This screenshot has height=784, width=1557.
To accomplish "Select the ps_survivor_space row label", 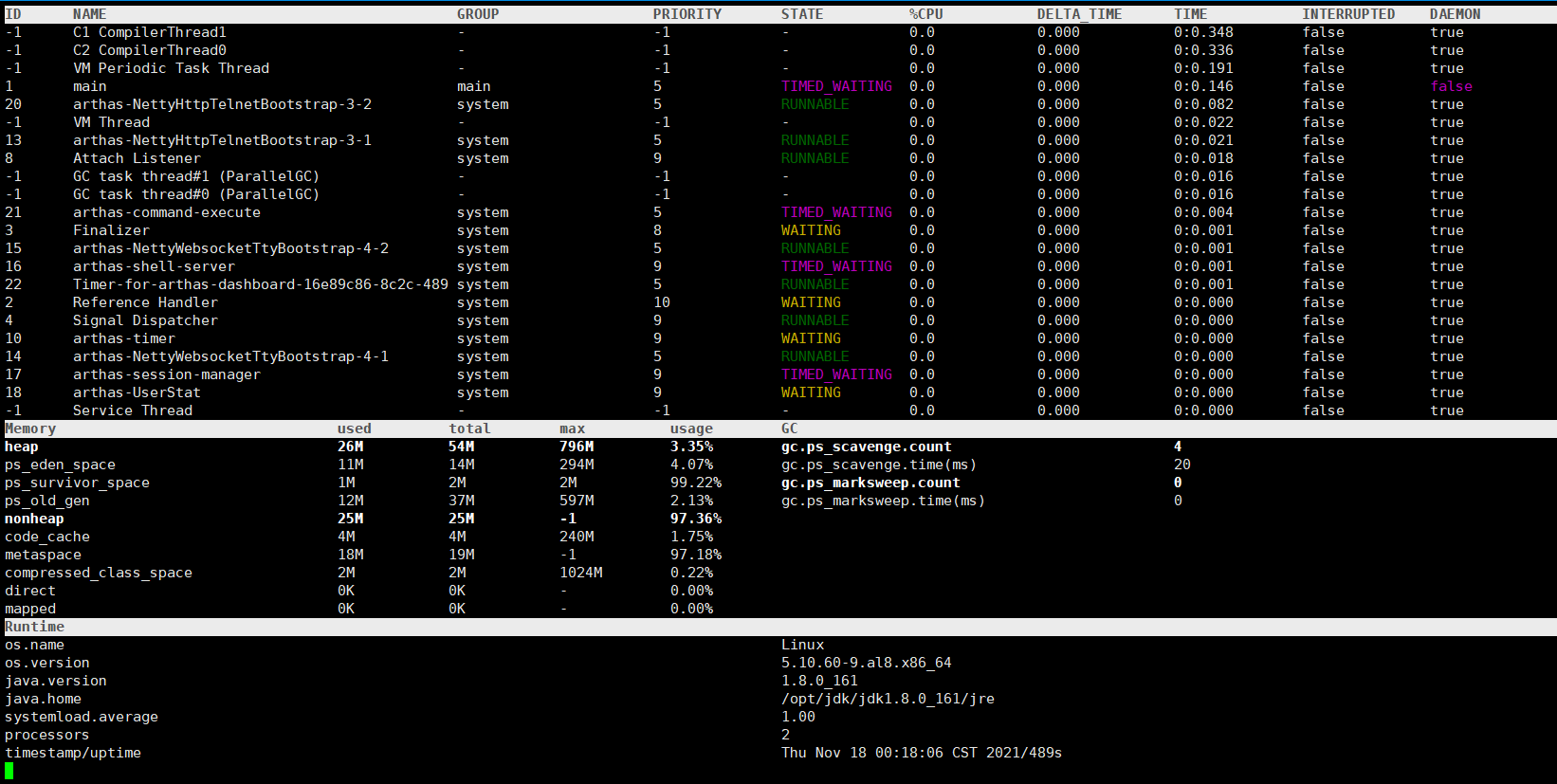I will point(77,483).
